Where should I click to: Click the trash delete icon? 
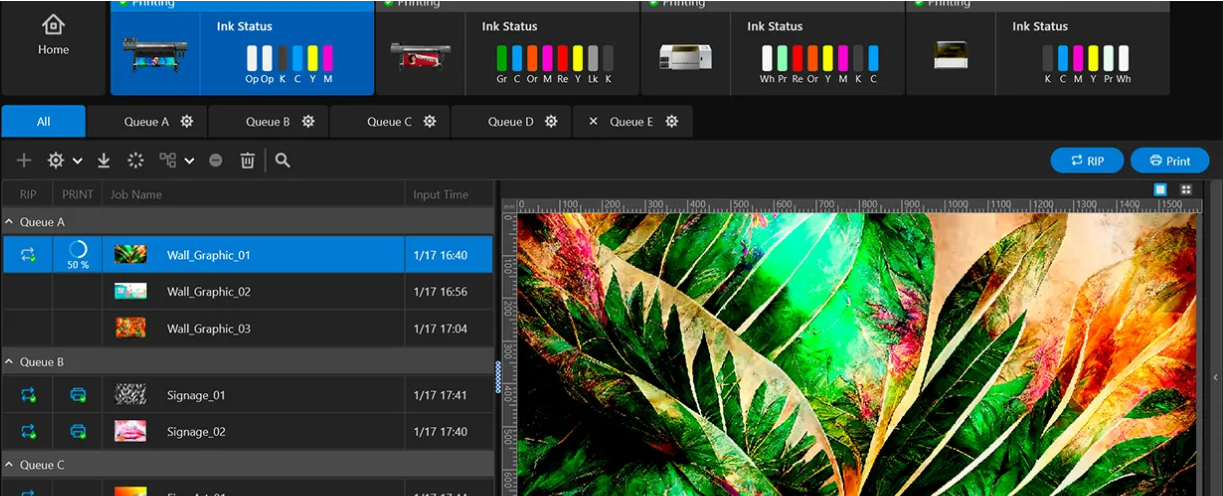[247, 160]
